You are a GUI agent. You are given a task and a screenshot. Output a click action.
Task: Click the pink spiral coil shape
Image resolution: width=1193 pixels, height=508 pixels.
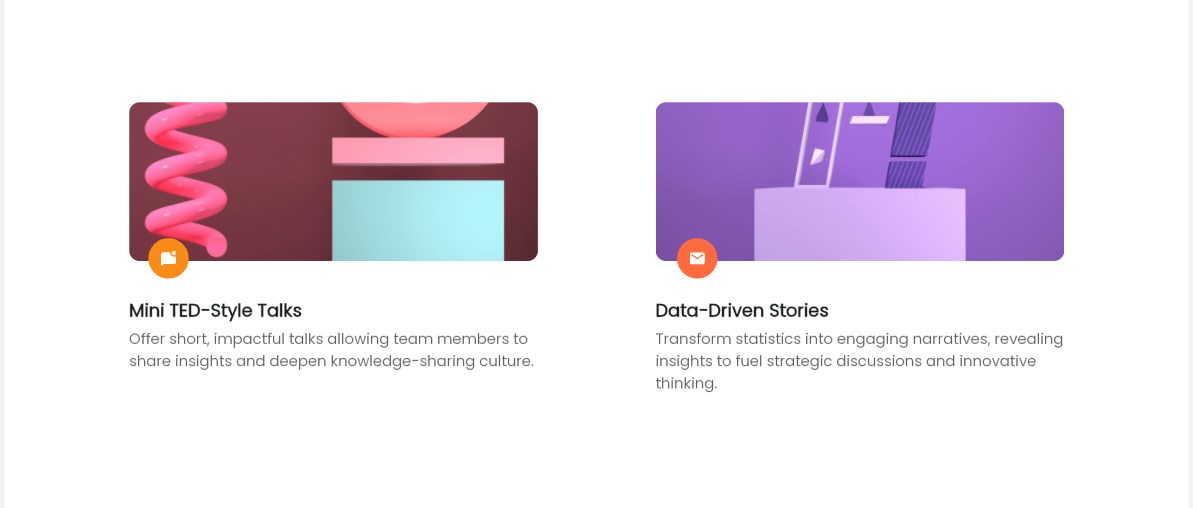pos(186,179)
